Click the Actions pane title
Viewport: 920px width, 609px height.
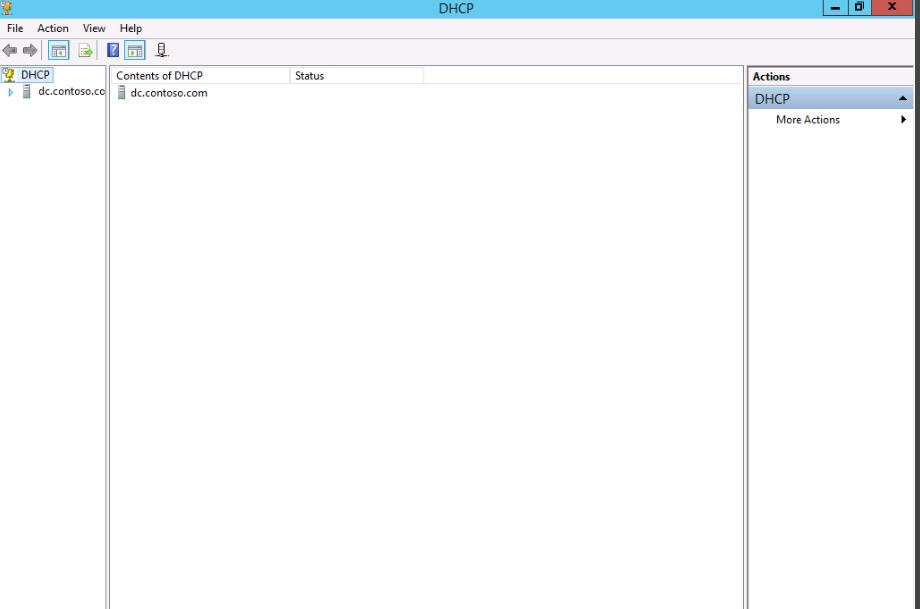coord(771,77)
